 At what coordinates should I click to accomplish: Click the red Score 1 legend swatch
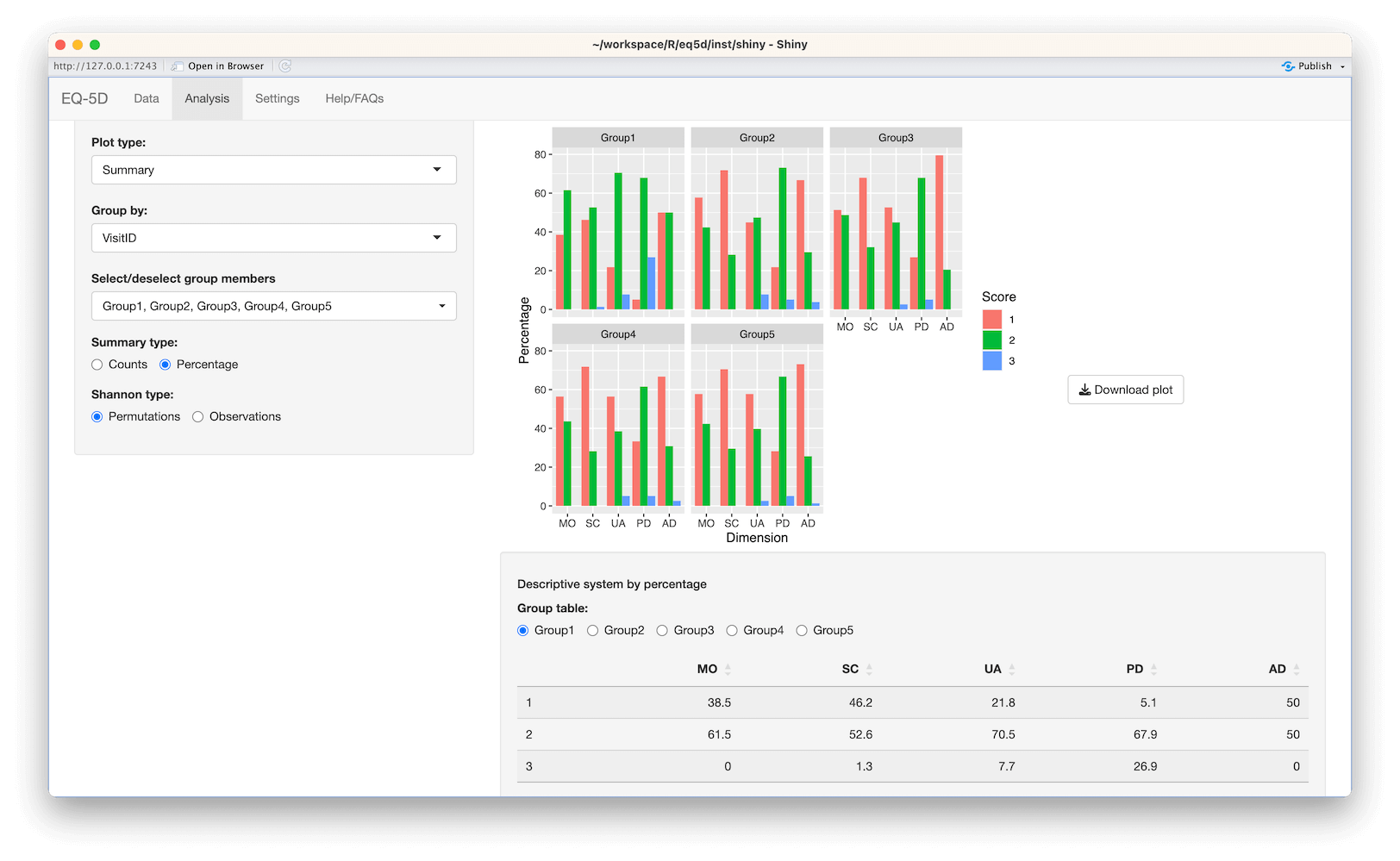click(991, 320)
